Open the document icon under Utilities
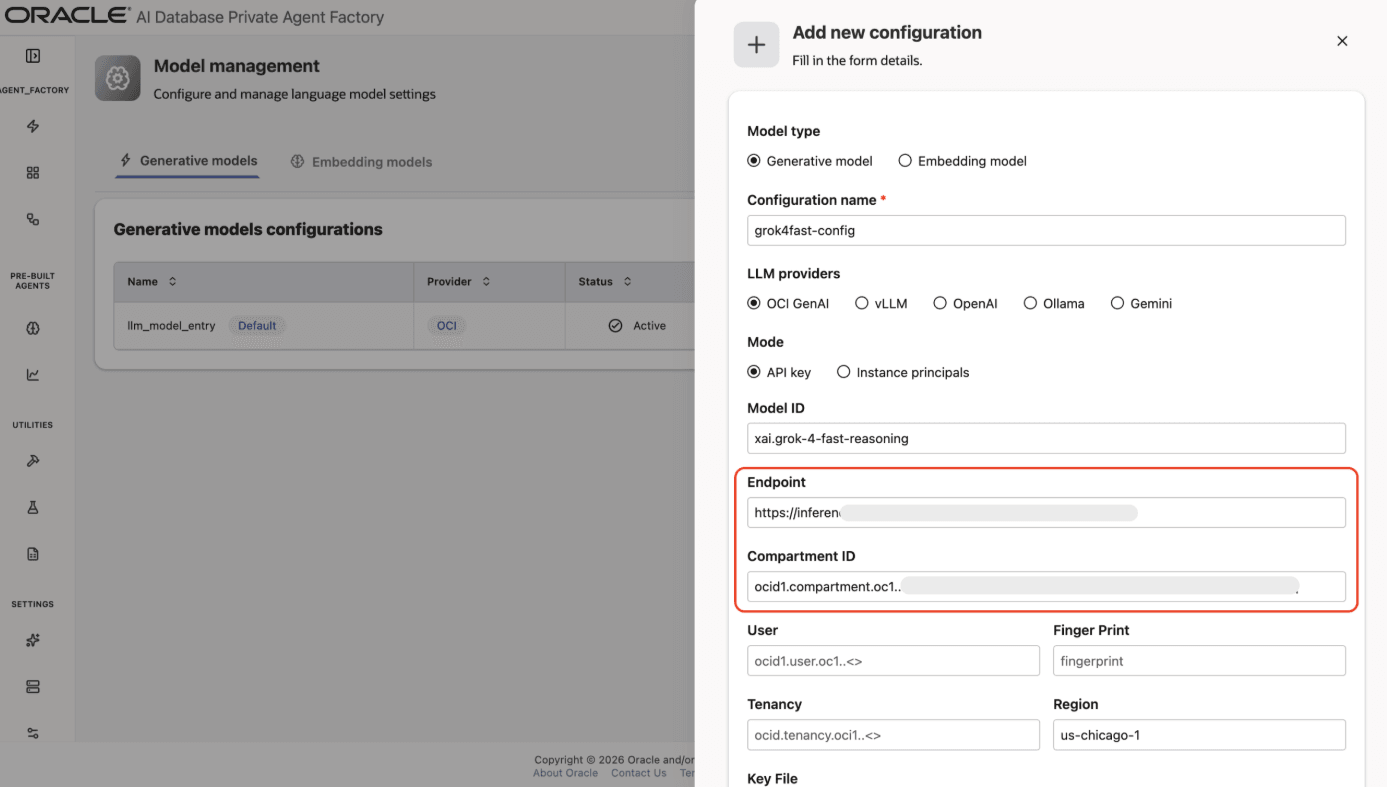Viewport: 1387px width, 787px height. (33, 554)
